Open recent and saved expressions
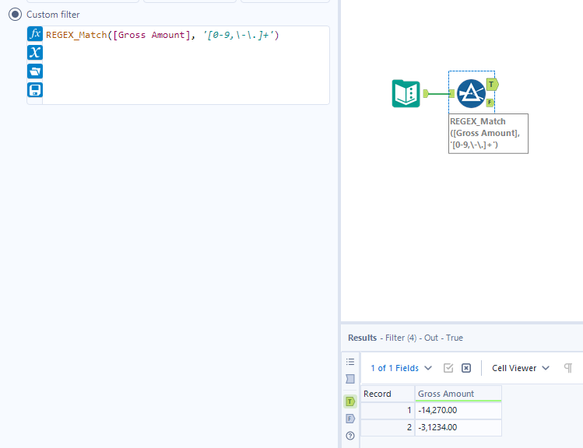583x448 pixels. click(35, 71)
